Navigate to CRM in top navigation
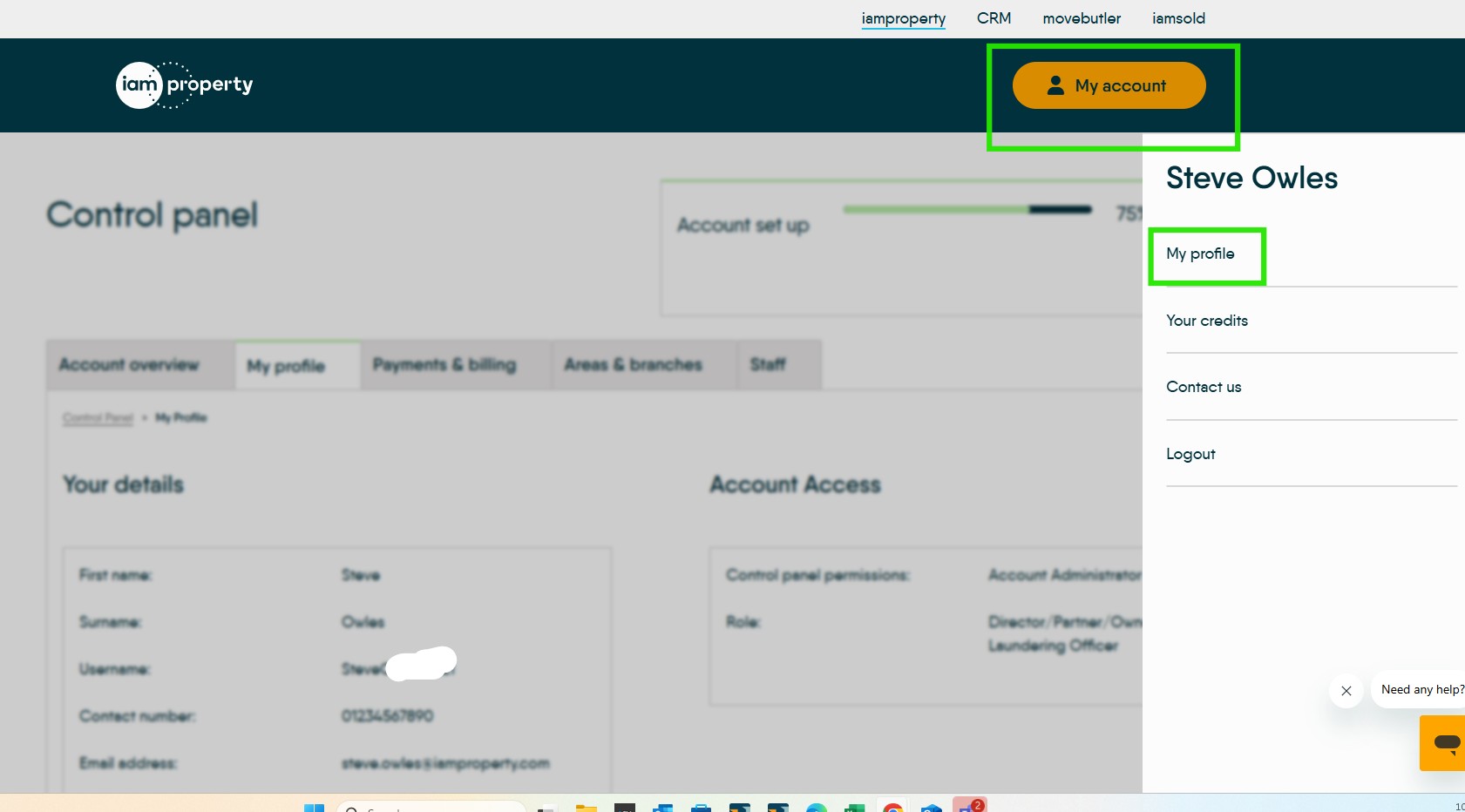This screenshot has height=812, width=1465. 994,18
